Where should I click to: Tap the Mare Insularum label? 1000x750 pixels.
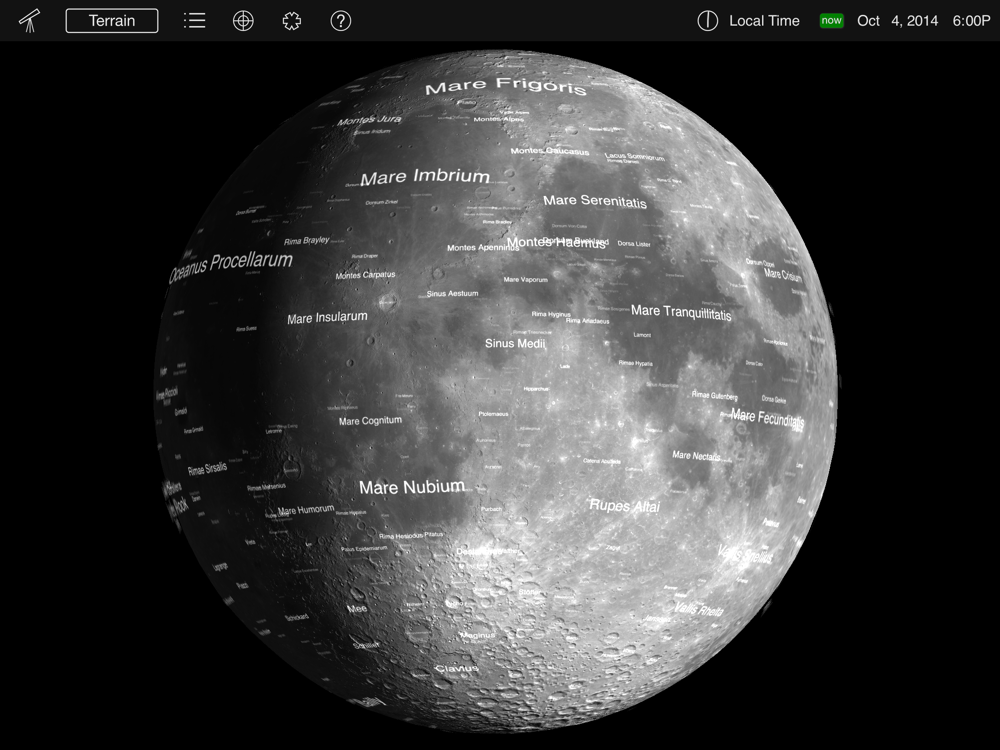tap(327, 317)
